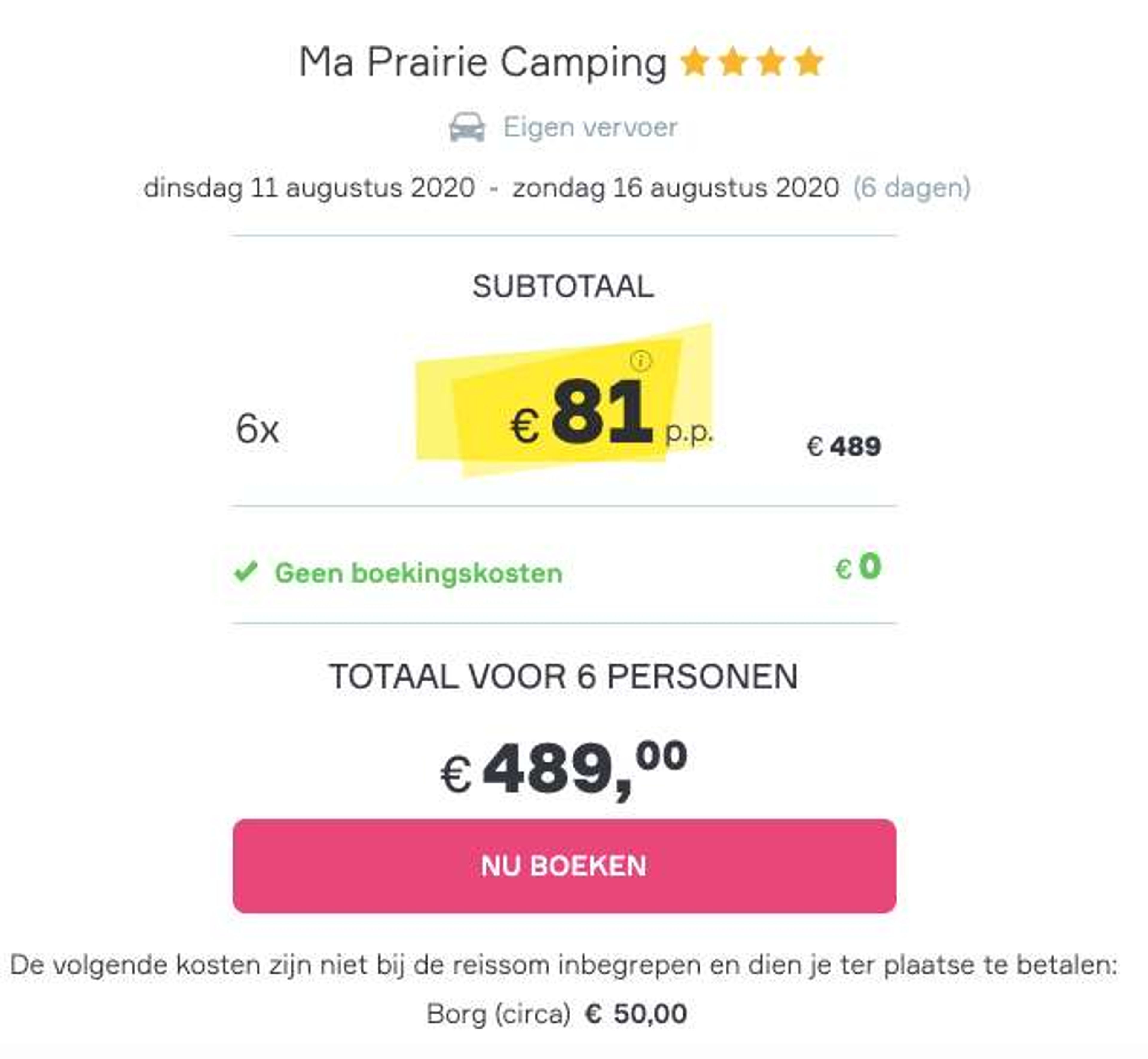Viewport: 1148px width, 1059px height.
Task: Select the end date zondag 16 augustus 2020
Action: click(x=676, y=188)
